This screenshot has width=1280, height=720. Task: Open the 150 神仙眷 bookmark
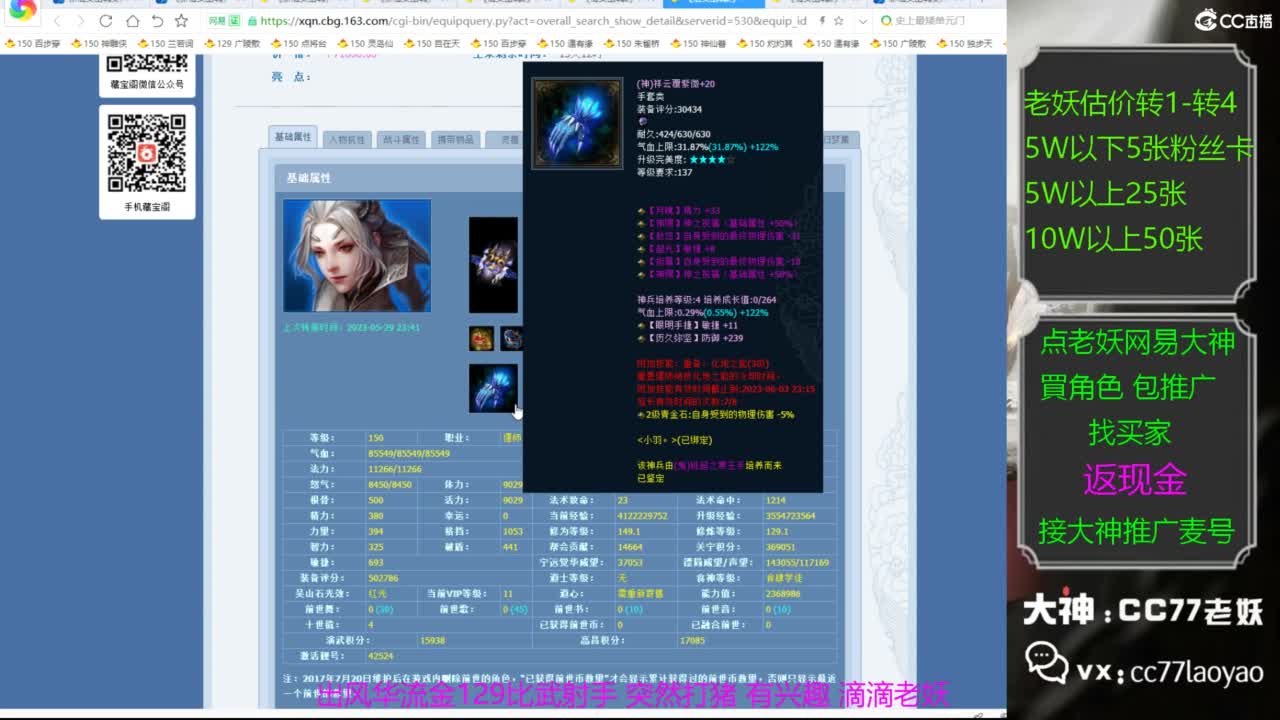click(698, 44)
